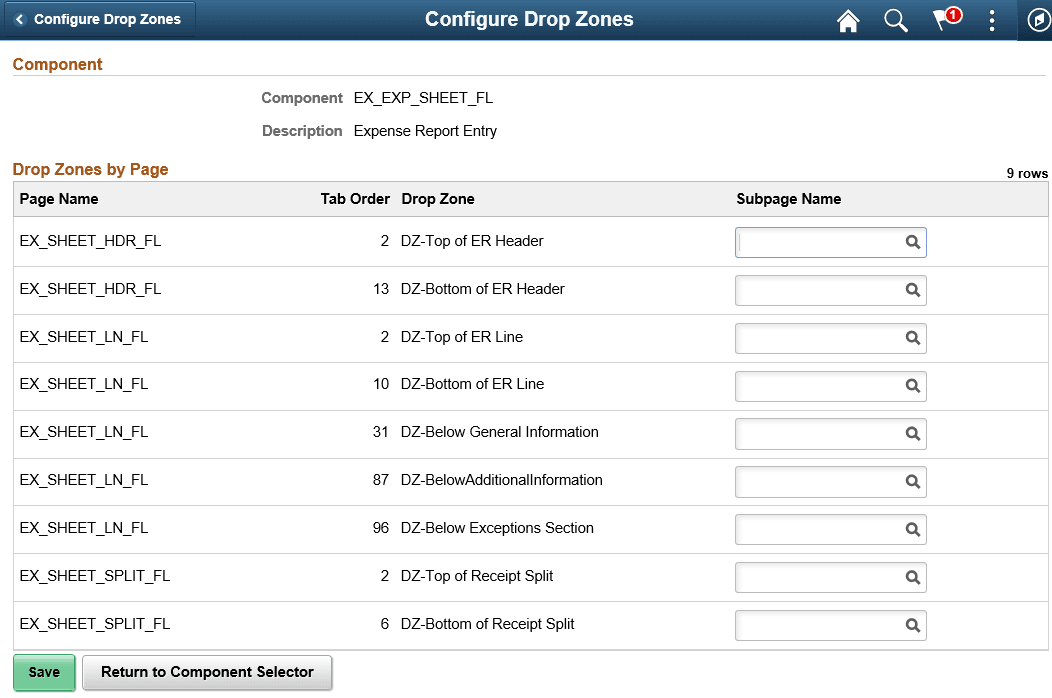Open the lookup for DZ-Bottom of ER Header
1052x698 pixels.
[912, 290]
